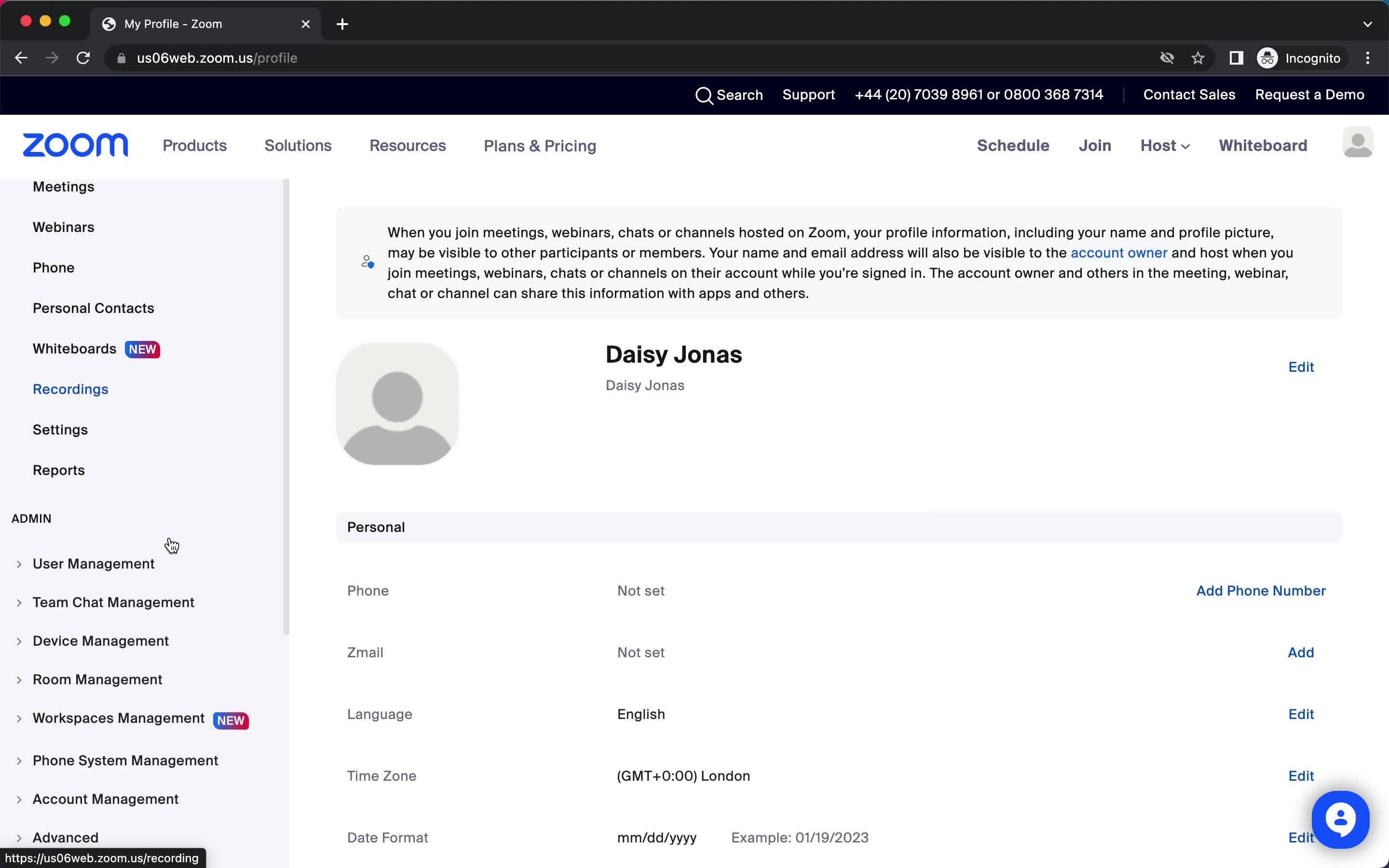Screen dimensions: 1389x868
Task: Open the Resources menu
Action: (x=408, y=146)
